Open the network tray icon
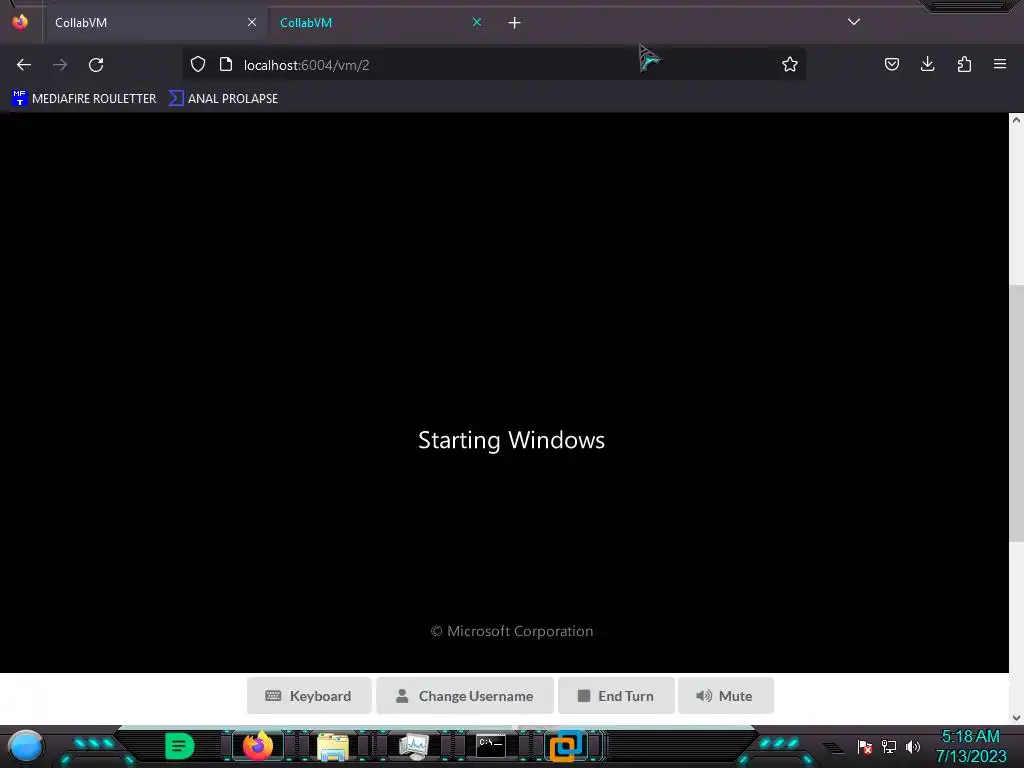Screen dimensions: 1024x768 [x=889, y=746]
